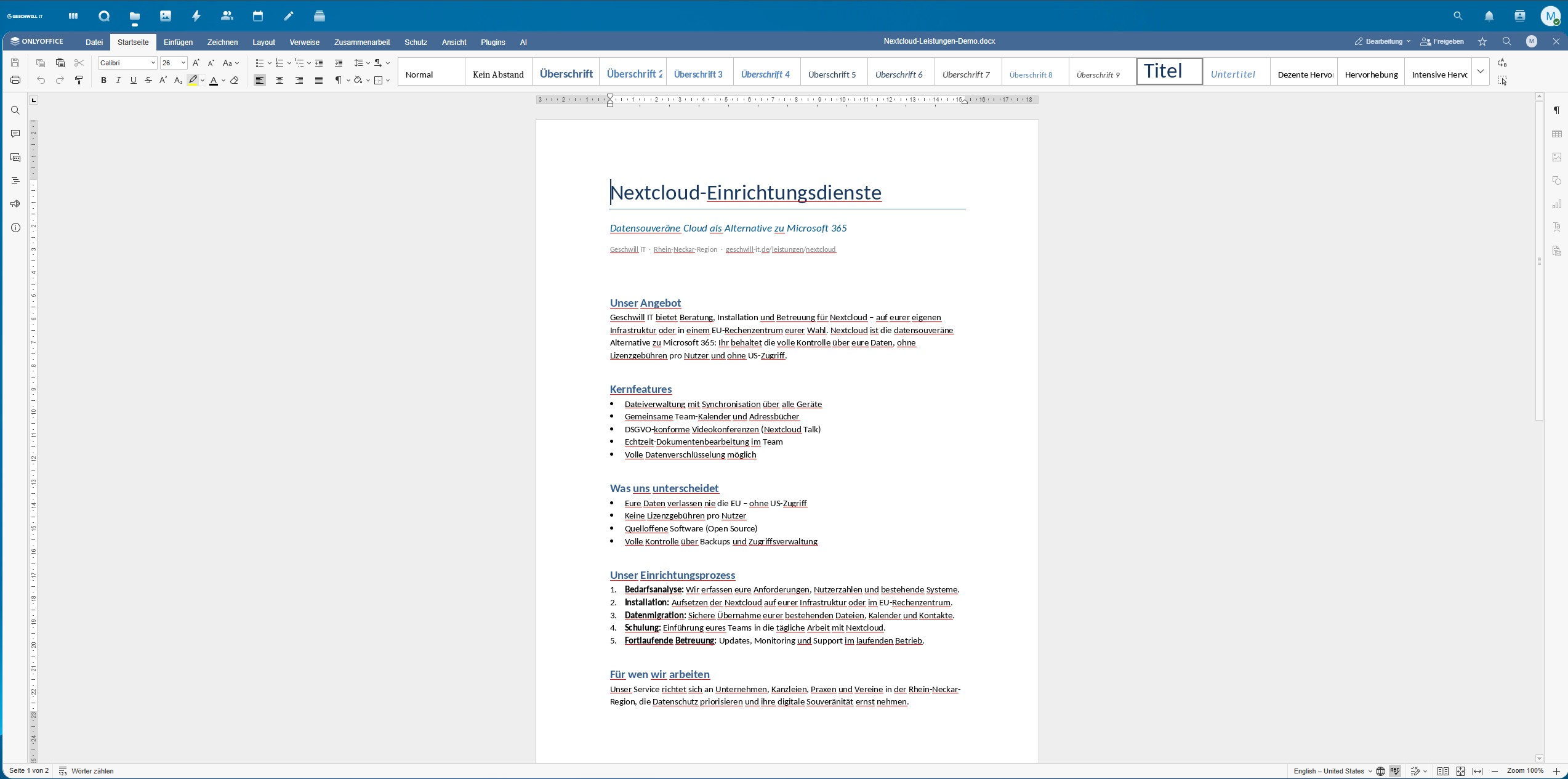
Task: Set paragraph alignment to center
Action: 279,80
